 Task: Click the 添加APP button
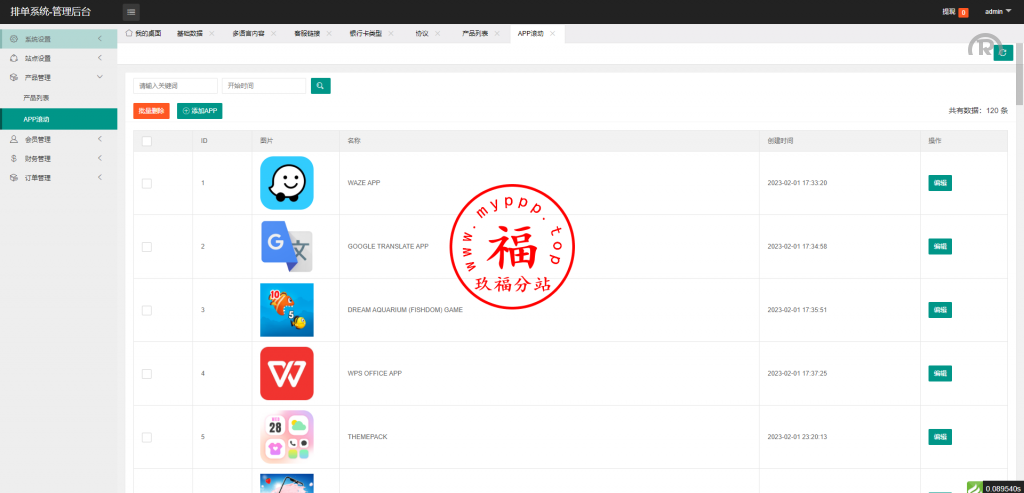pos(199,110)
